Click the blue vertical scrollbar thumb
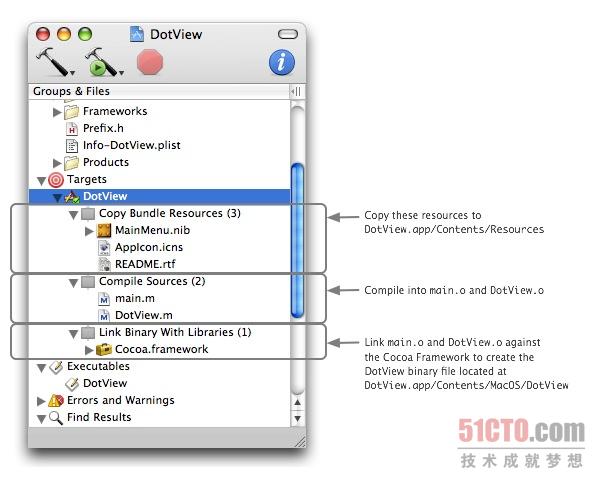592x477 pixels. (x=298, y=240)
